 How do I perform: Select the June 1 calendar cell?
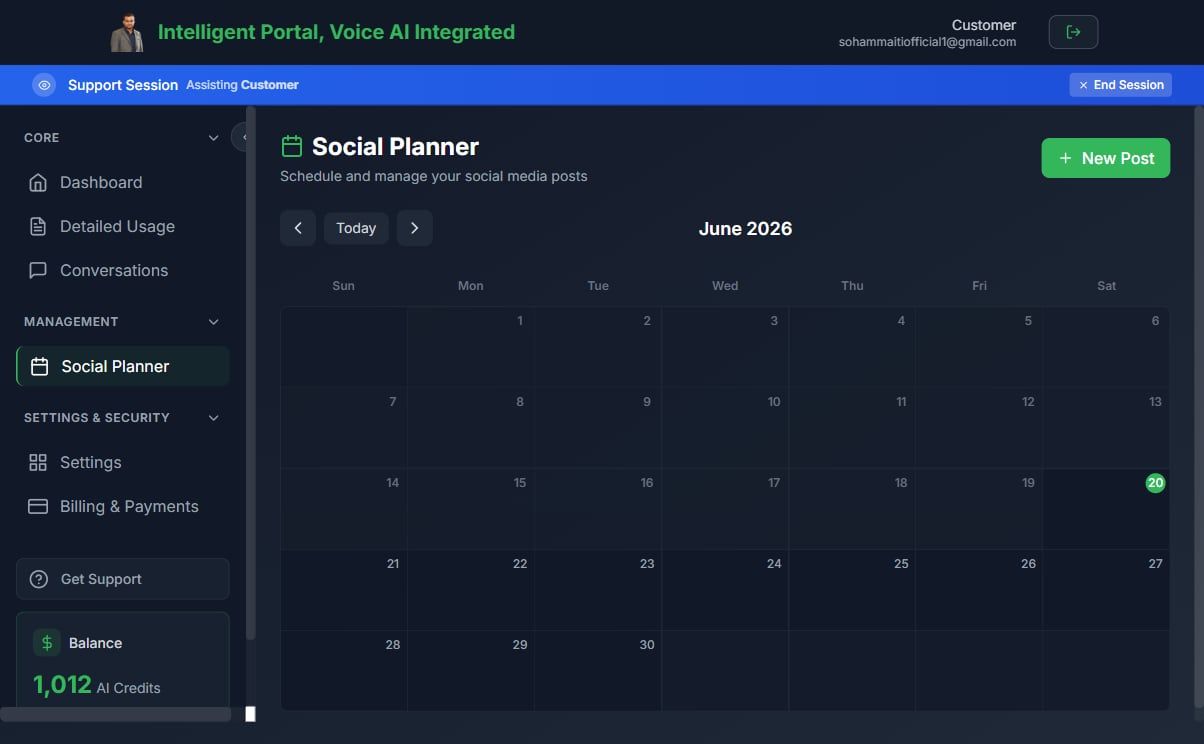(470, 347)
